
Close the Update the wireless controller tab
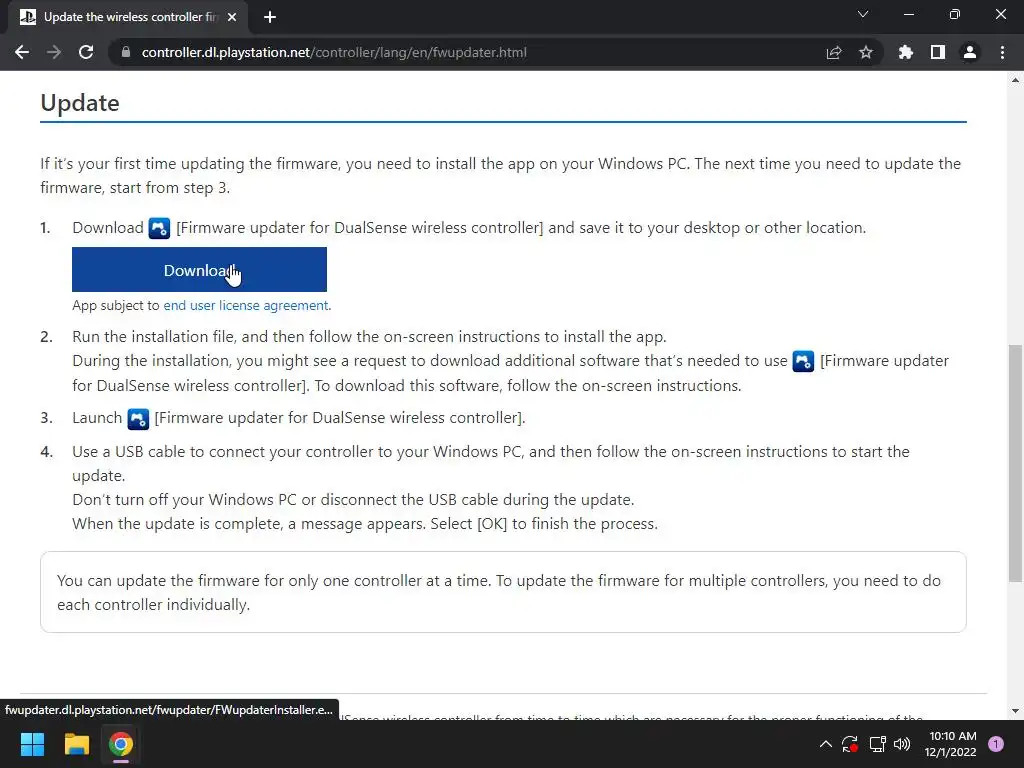point(232,17)
